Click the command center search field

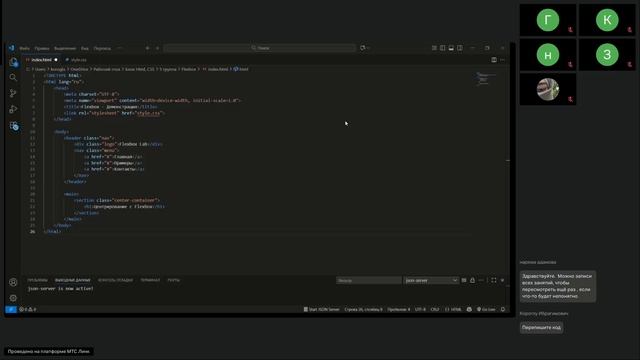point(260,48)
